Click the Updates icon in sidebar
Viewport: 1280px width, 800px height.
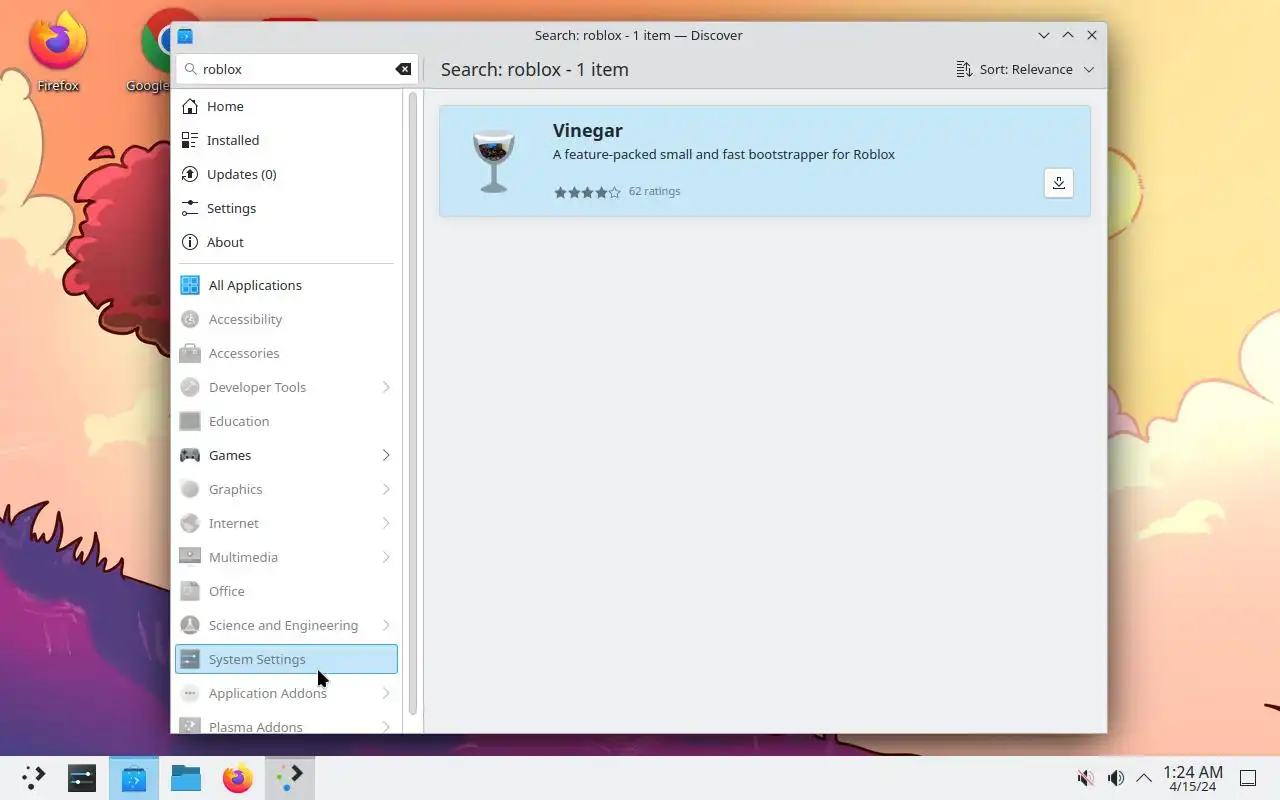point(190,174)
